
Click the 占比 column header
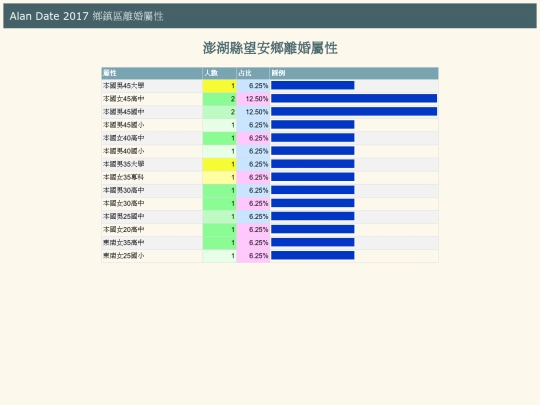click(x=253, y=73)
